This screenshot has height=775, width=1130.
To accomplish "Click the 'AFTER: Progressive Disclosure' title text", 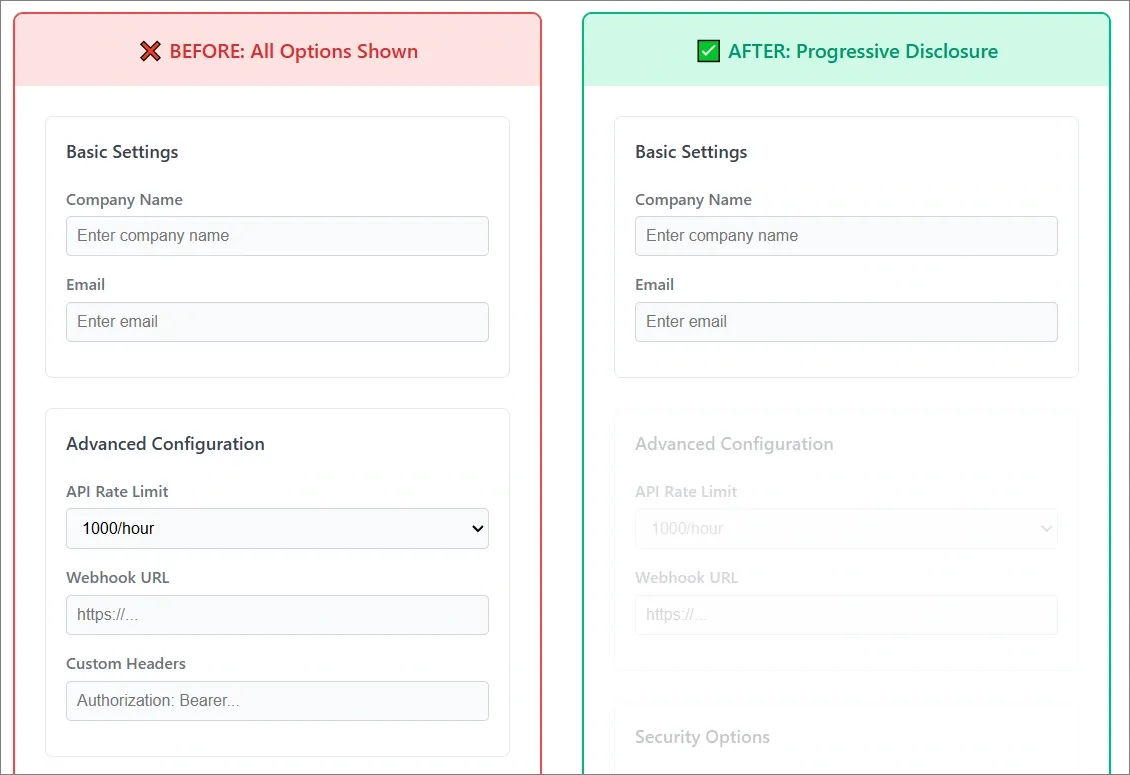I will (862, 52).
